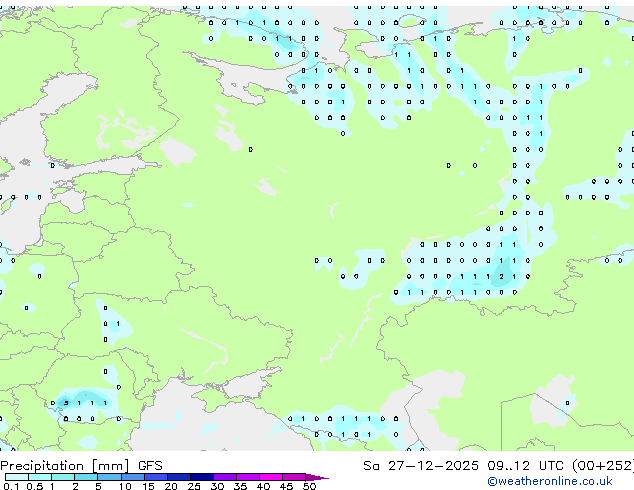Image resolution: width=634 pixels, height=490 pixels.
Task: Click the legend swatch between 15 and 20
Action: (x=156, y=477)
